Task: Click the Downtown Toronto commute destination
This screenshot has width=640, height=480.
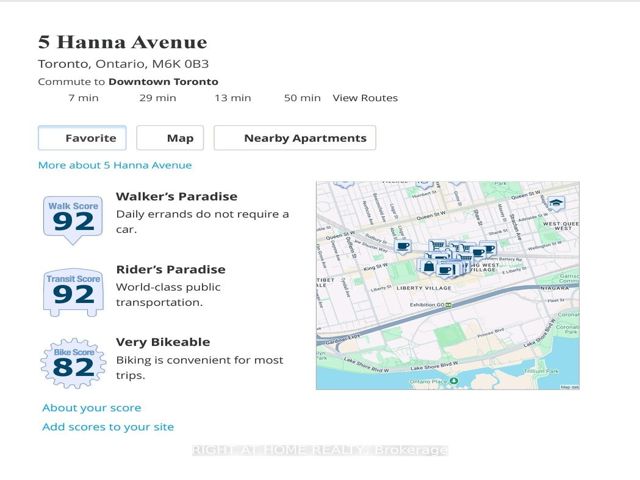Action: (163, 82)
